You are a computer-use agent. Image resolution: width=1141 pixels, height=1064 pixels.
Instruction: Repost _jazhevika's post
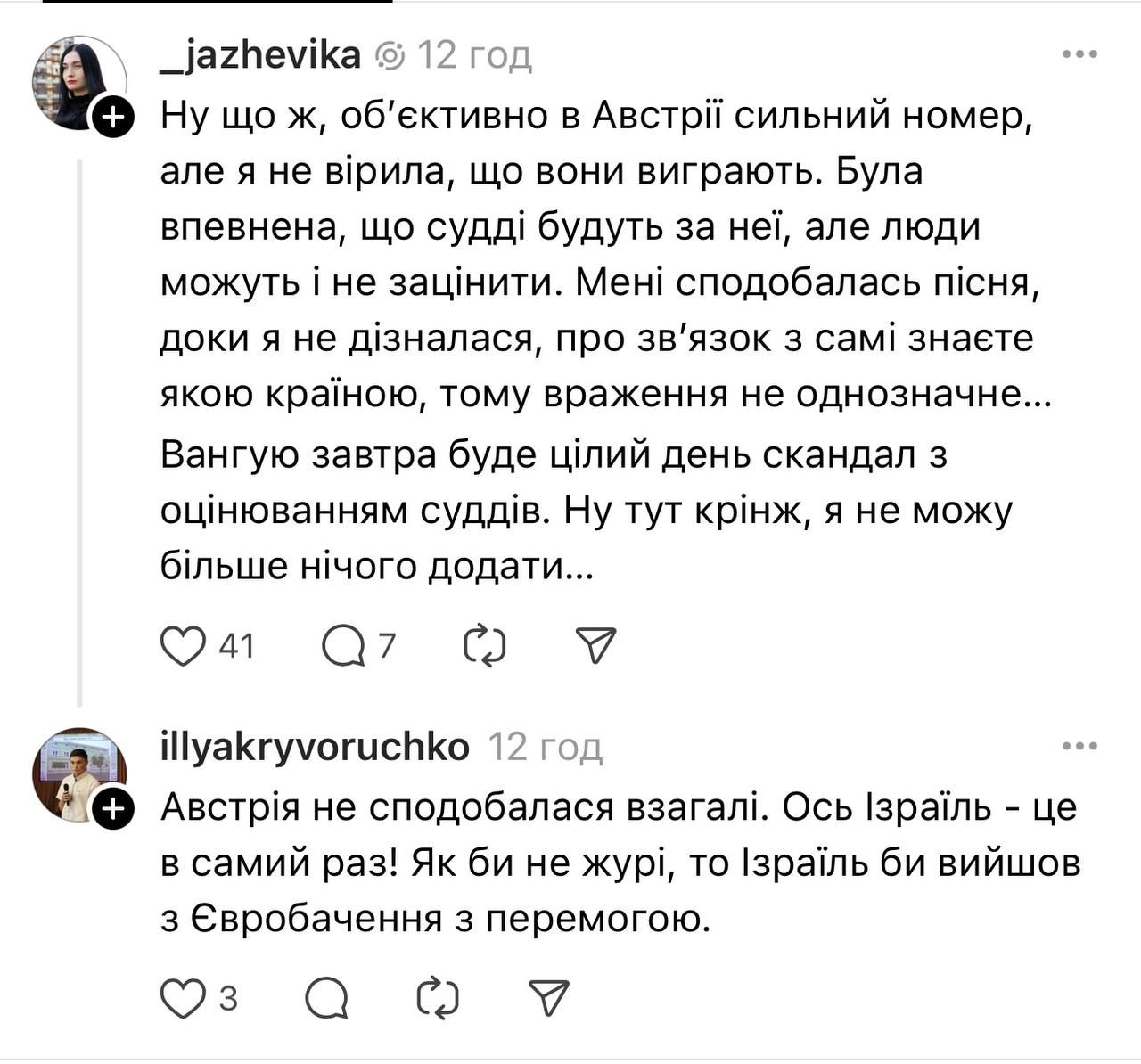pyautogui.click(x=485, y=646)
